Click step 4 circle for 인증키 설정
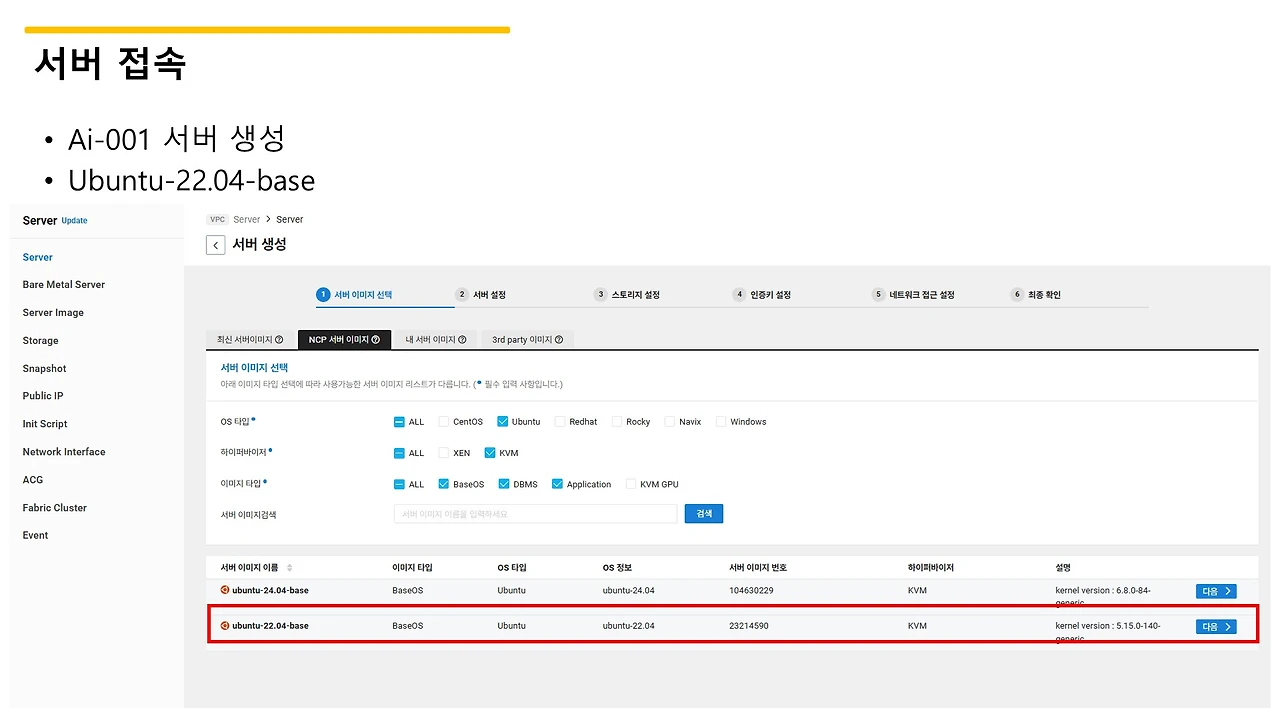 tap(740, 295)
